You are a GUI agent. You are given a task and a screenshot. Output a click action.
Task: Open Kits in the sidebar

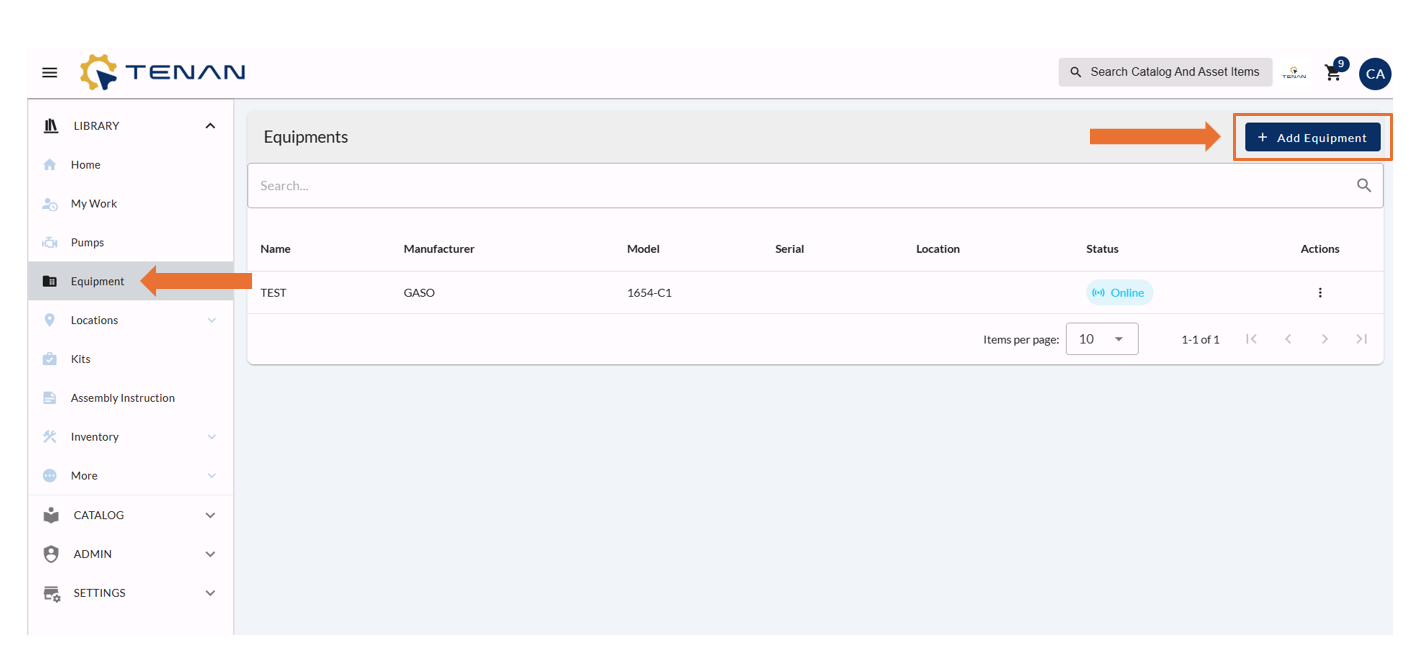(x=130, y=359)
